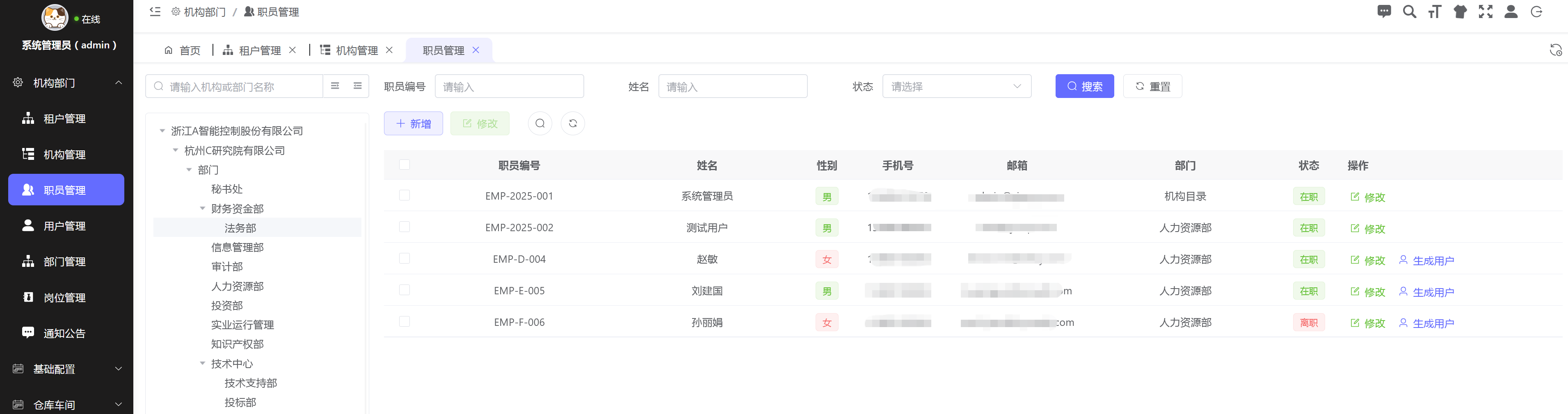The image size is (1568, 414).
Task: Collapse the 技术中心 tree node
Action: click(203, 363)
